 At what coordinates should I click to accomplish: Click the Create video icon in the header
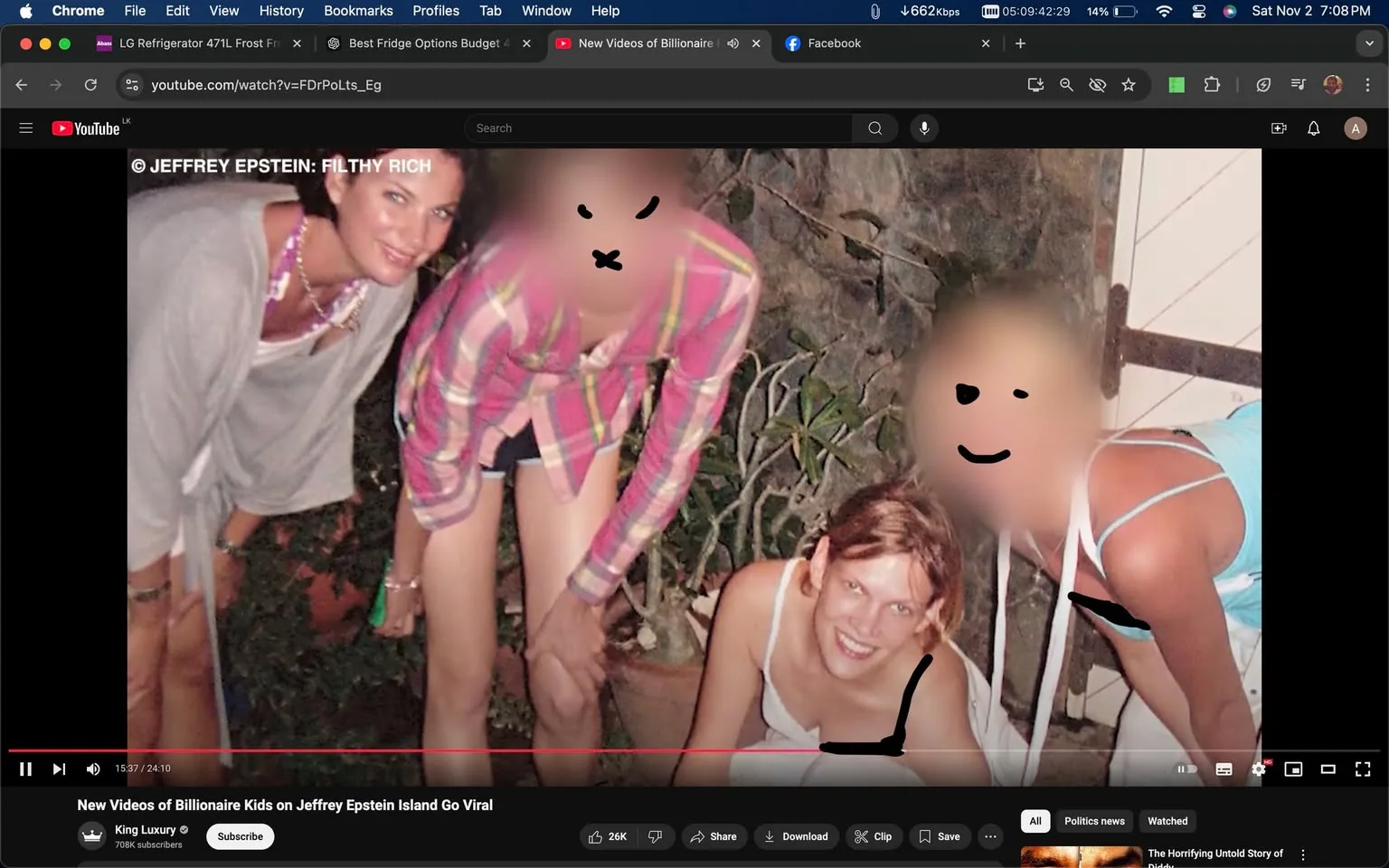[x=1278, y=127]
